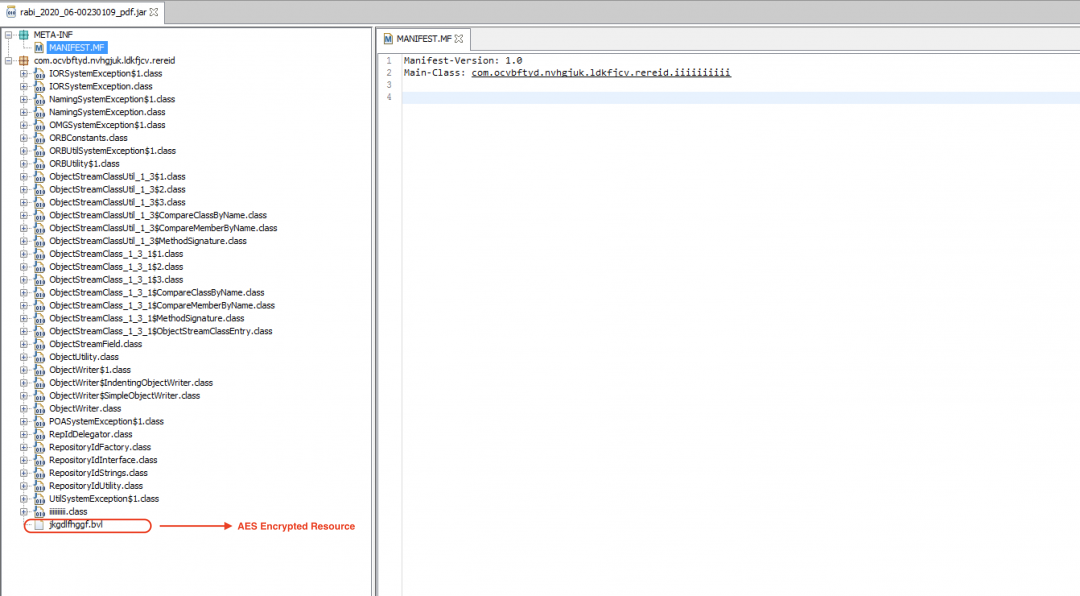The width and height of the screenshot is (1080, 596).
Task: Close the MANIFEST.MF editor tab
Action: [x=459, y=39]
